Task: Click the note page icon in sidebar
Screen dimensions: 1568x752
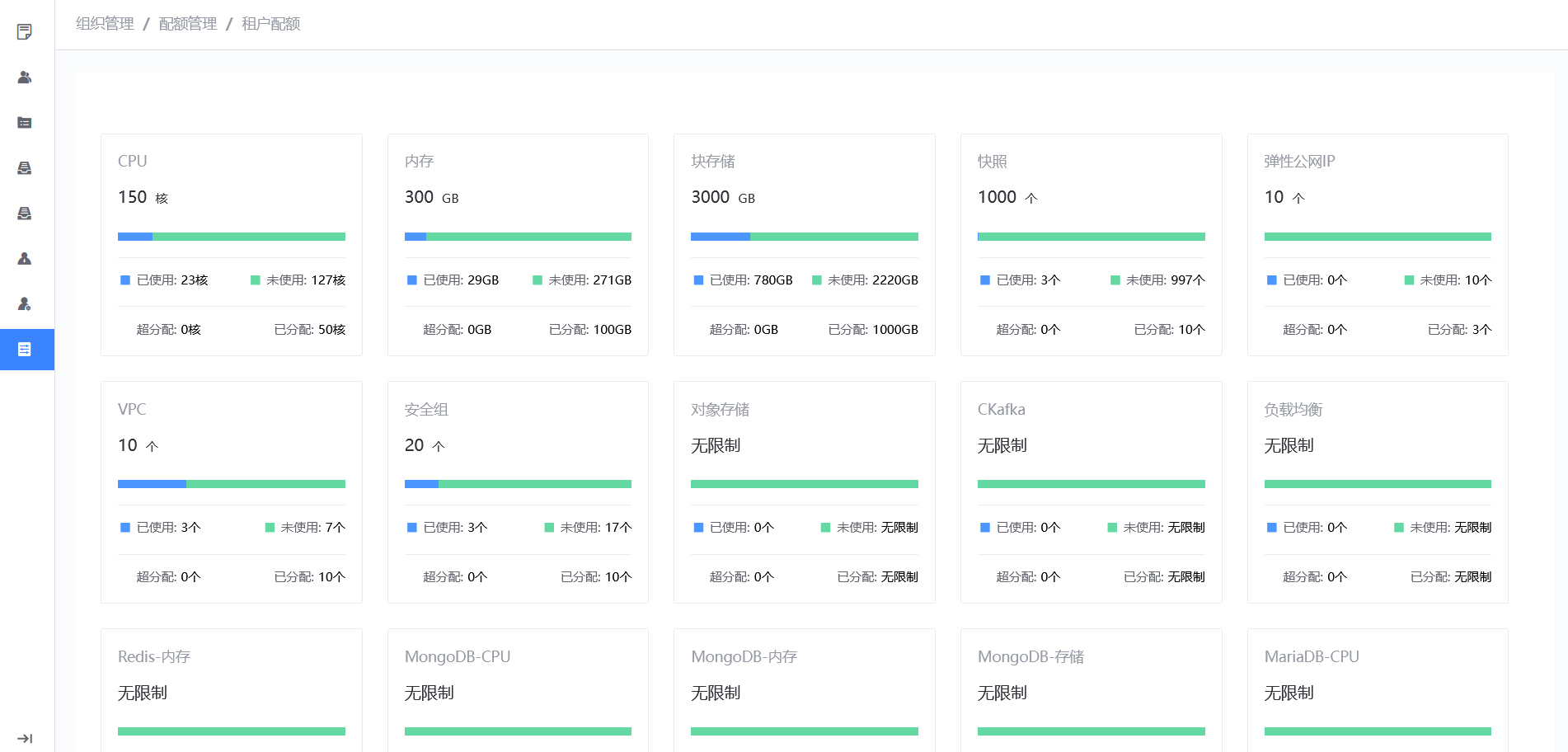Action: 25,32
